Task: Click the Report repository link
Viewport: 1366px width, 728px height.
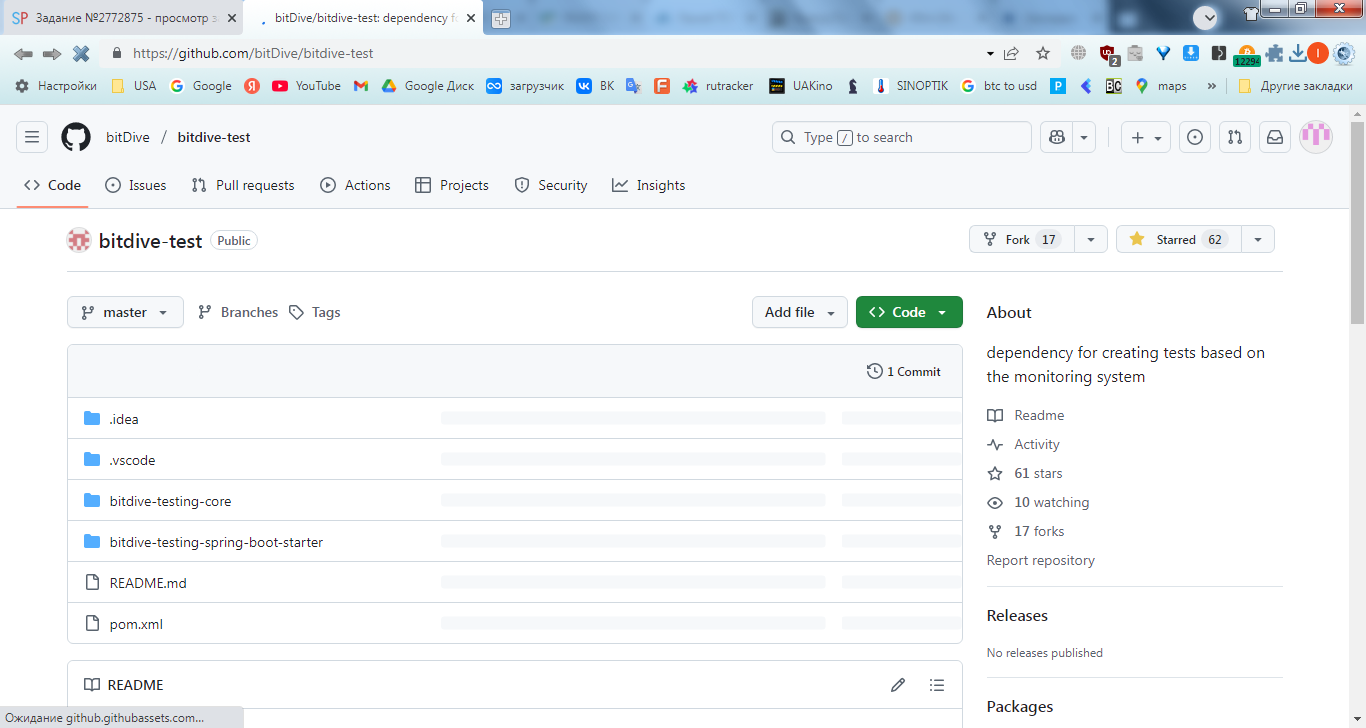Action: (1041, 560)
